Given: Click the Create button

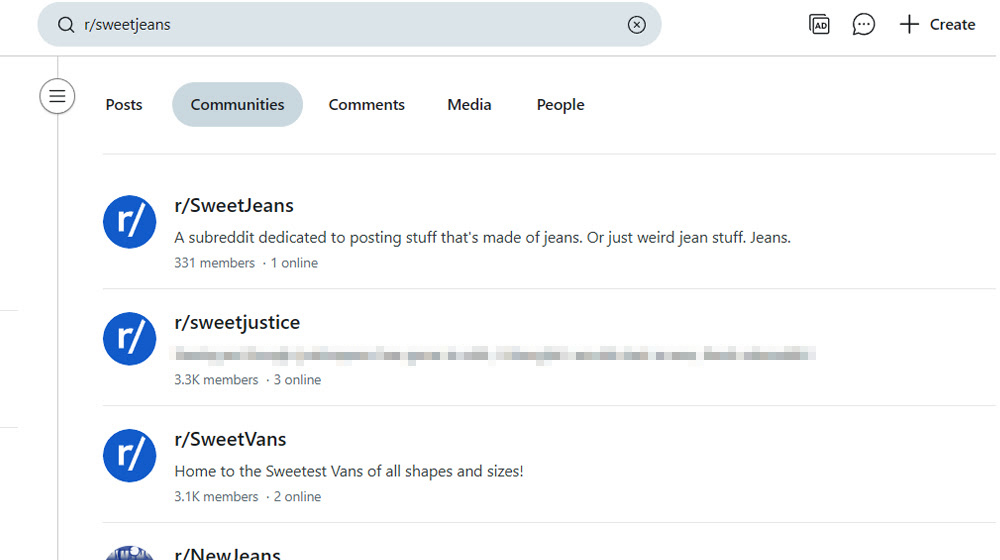Looking at the screenshot, I should click(x=937, y=24).
